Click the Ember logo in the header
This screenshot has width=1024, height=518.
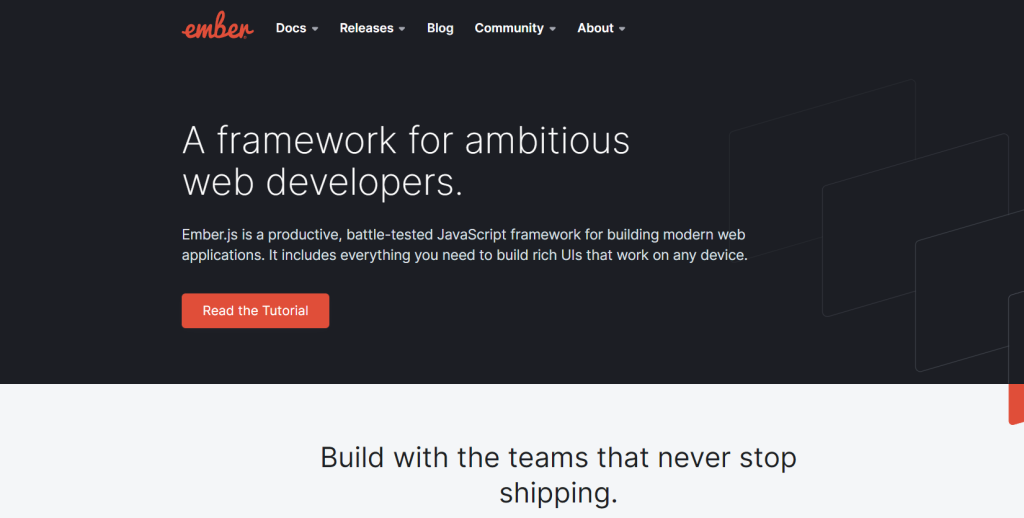coord(217,28)
